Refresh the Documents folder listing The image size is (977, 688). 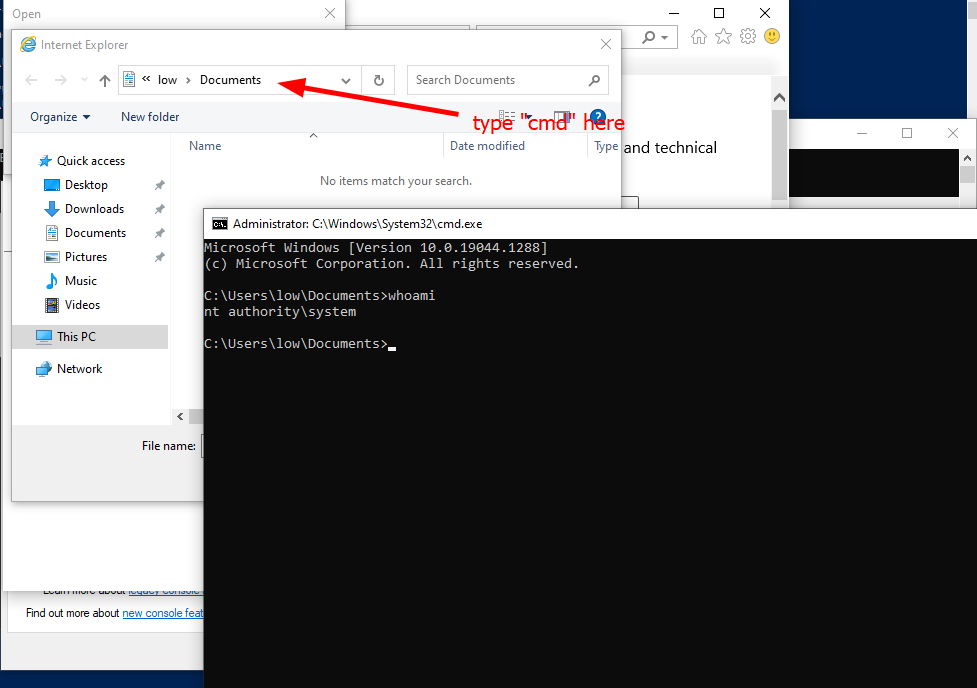(378, 80)
